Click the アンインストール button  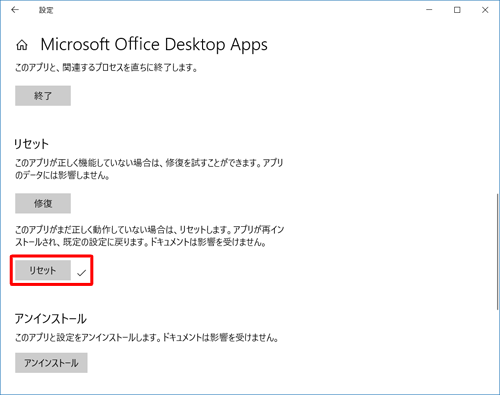click(51, 363)
